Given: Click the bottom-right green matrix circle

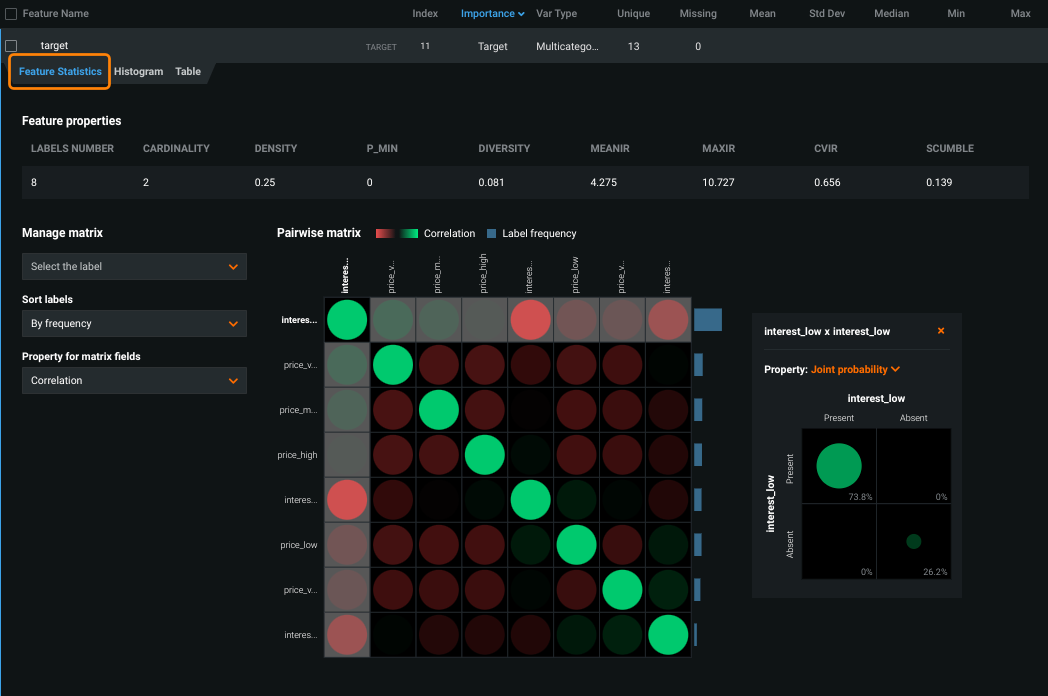Looking at the screenshot, I should 668,635.
